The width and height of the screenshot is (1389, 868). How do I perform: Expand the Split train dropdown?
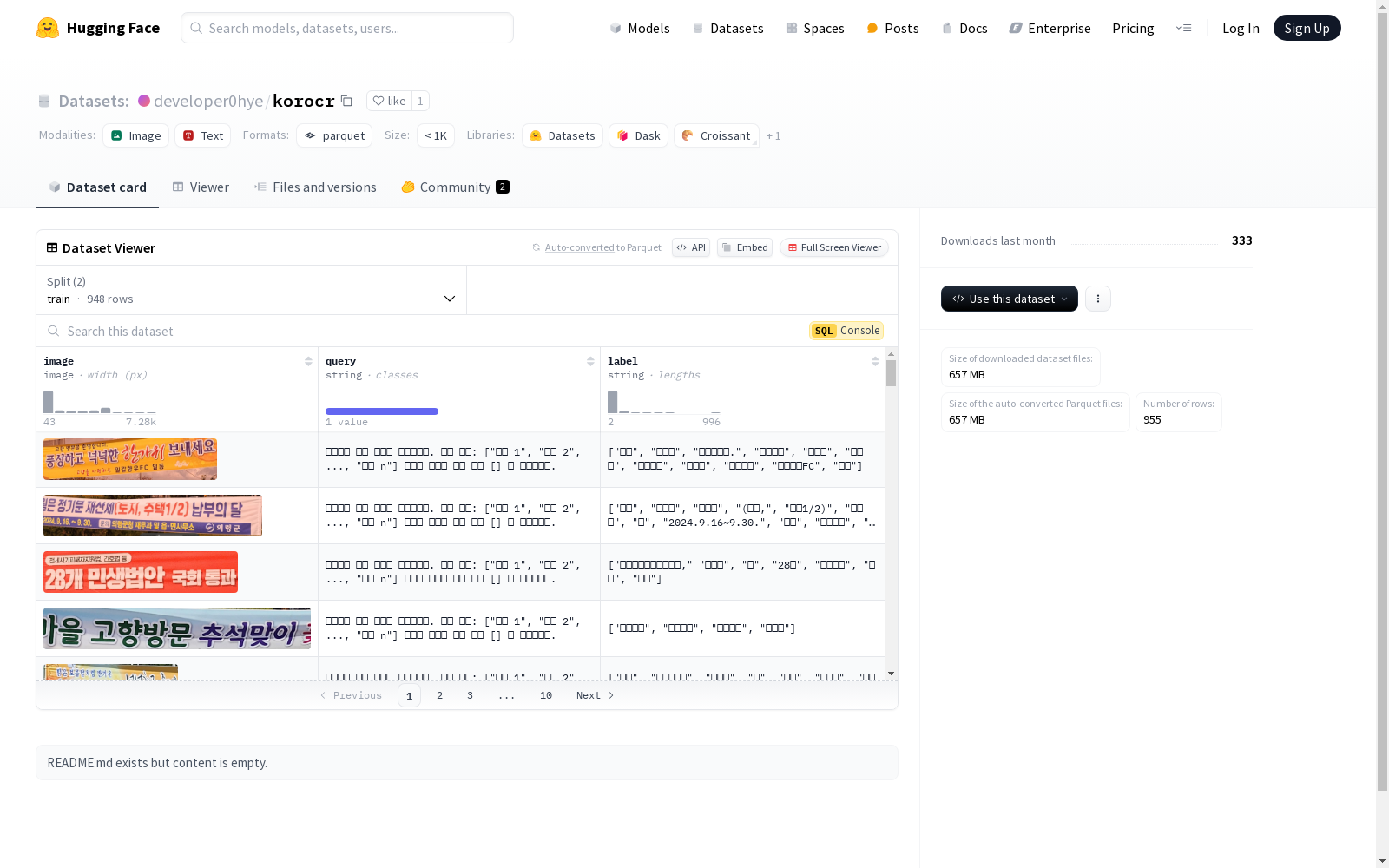click(x=252, y=290)
